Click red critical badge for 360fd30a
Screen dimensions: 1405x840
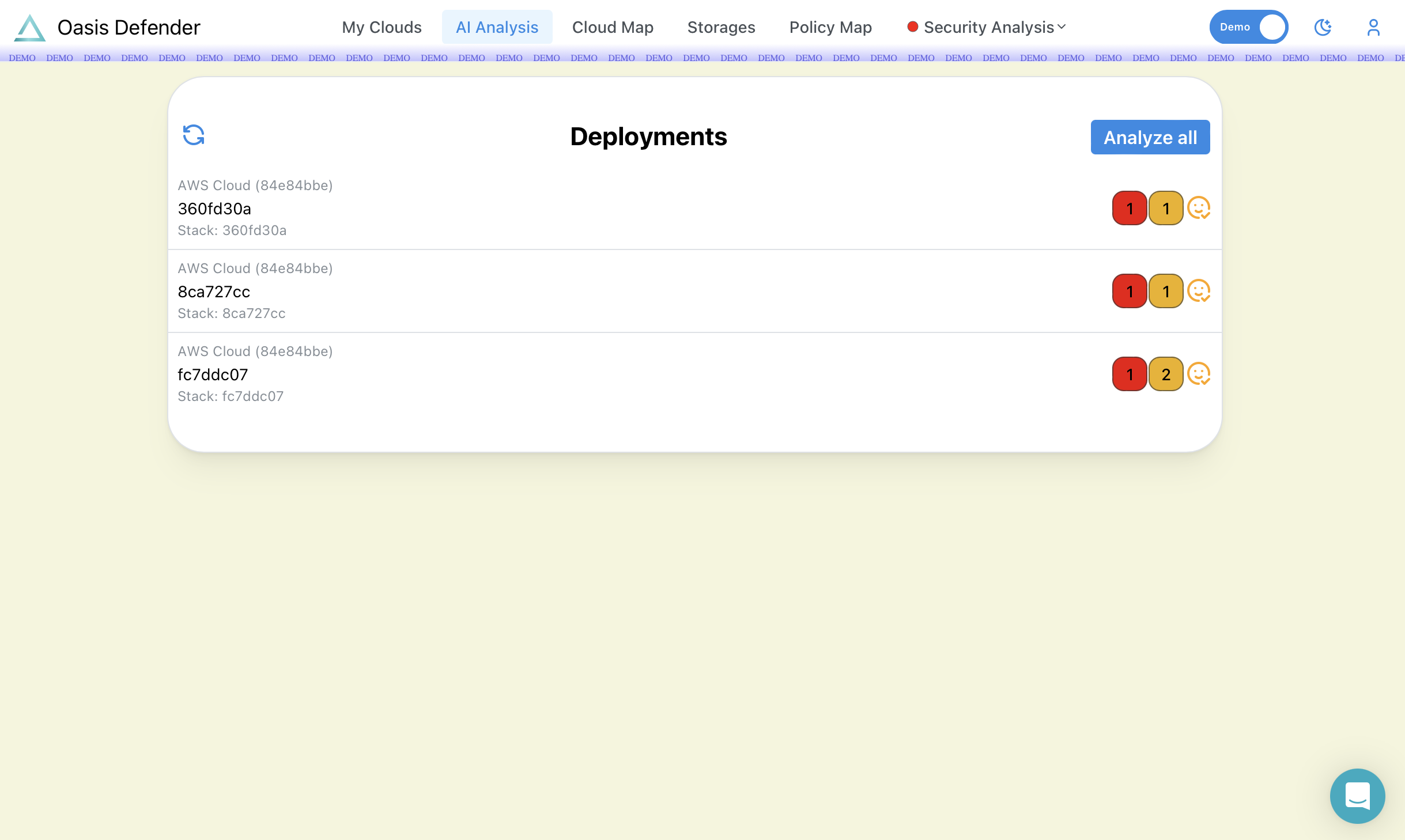[x=1129, y=208]
